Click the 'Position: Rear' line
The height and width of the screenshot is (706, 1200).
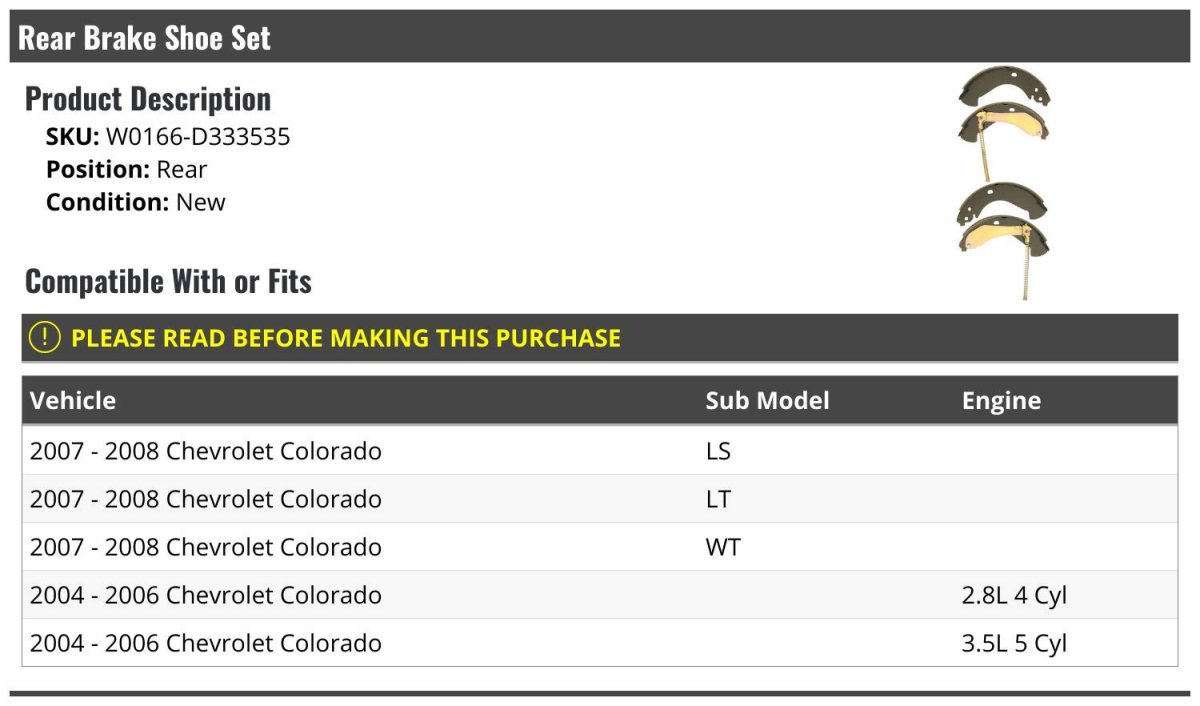126,170
